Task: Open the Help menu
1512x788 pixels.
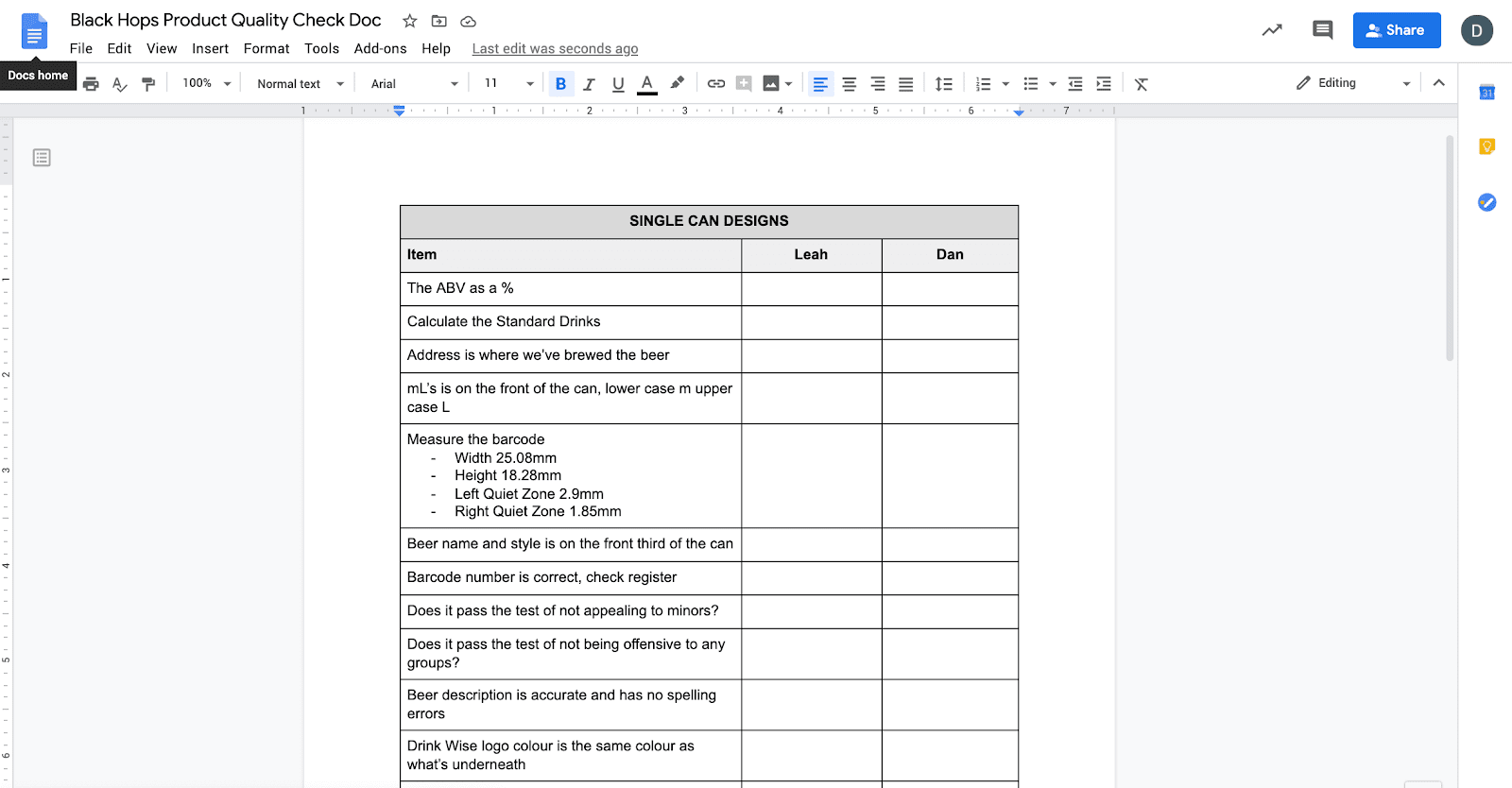Action: (x=436, y=48)
